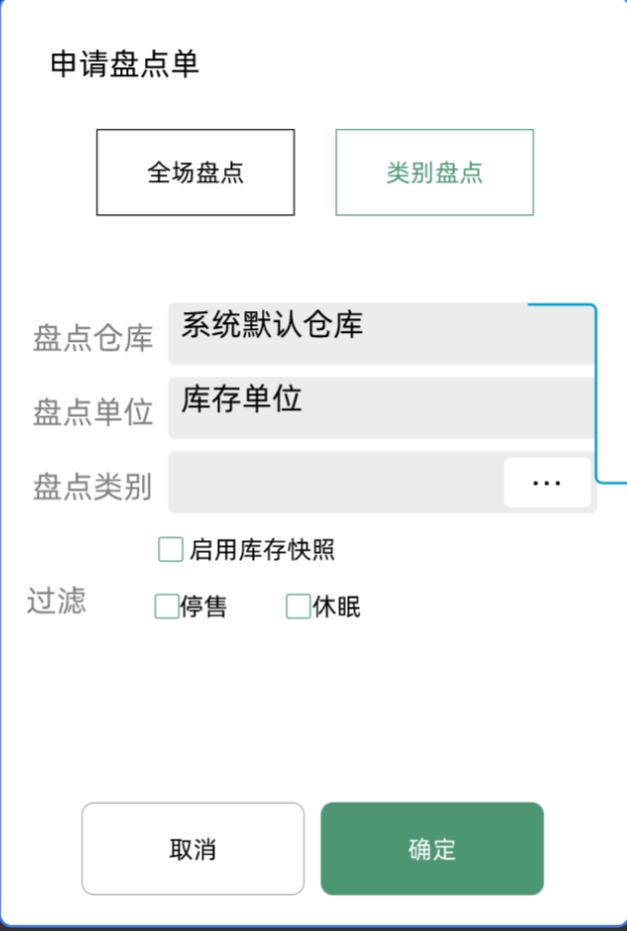
Task: Click the 停售 label text
Action: (x=204, y=607)
